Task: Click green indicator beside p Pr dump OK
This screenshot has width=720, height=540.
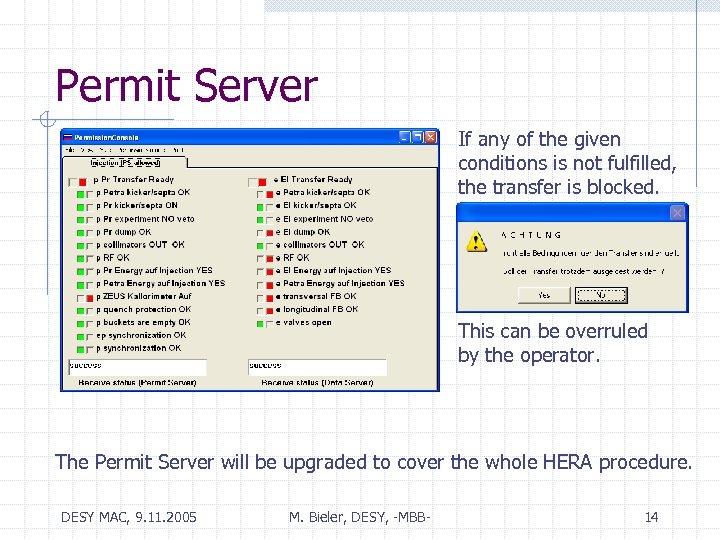Action: pyautogui.click(x=80, y=233)
